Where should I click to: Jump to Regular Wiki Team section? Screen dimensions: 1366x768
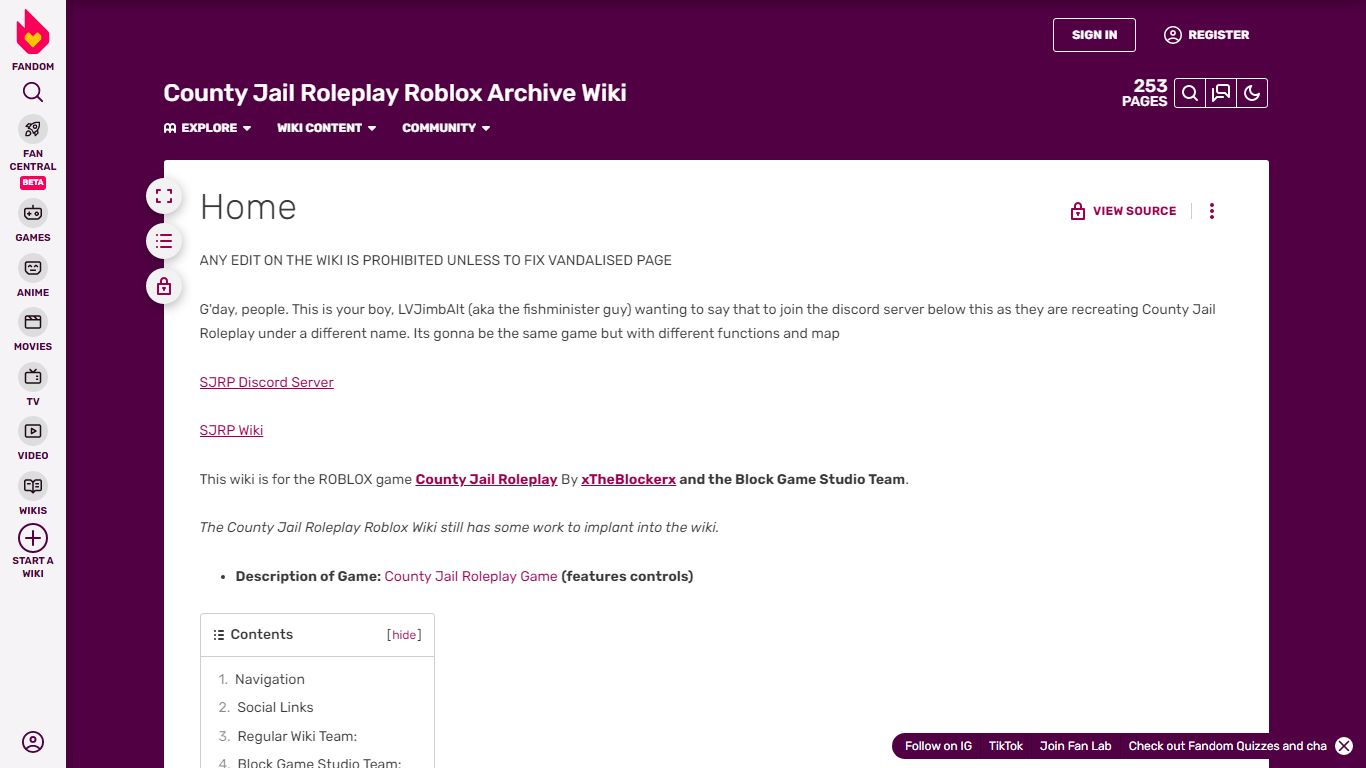click(297, 736)
